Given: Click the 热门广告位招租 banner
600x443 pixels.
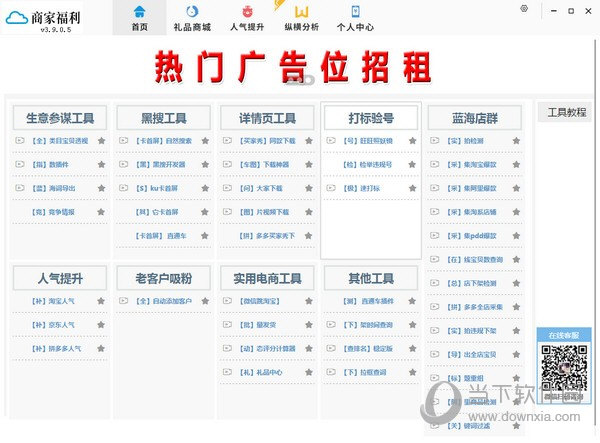Looking at the screenshot, I should pos(293,67).
